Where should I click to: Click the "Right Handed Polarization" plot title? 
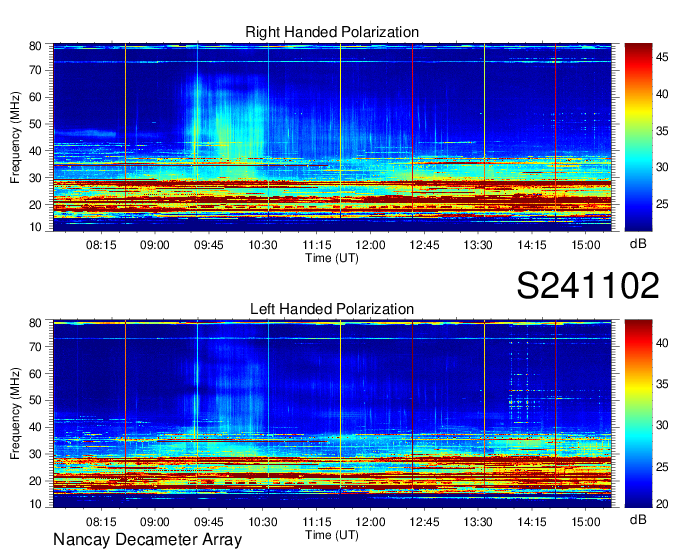tap(332, 32)
